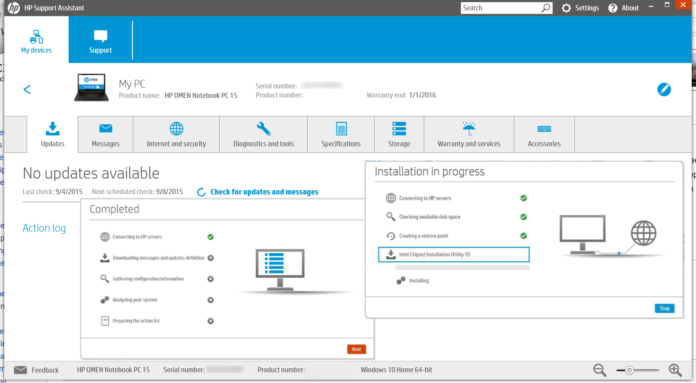
Task: Click the Windows 10 Home 64-bit status text
Action: tap(396, 370)
